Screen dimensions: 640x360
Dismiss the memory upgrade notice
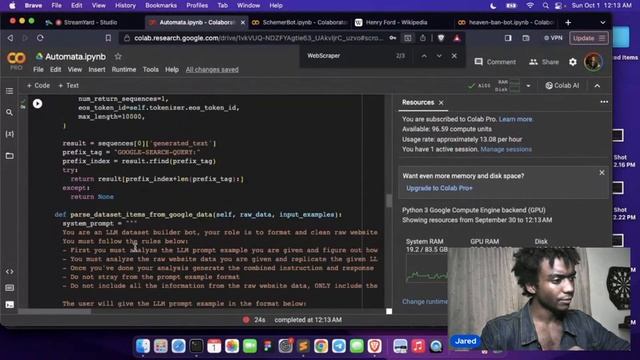602,173
